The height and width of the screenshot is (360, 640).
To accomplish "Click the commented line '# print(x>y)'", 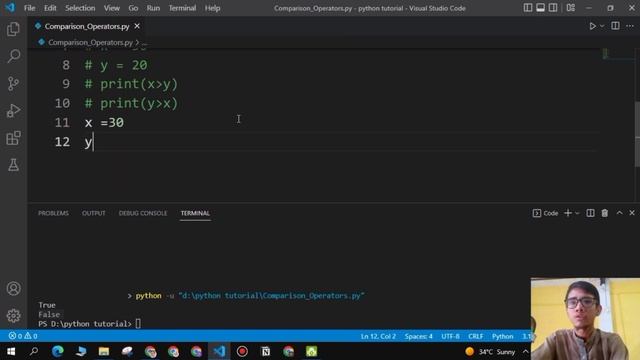I will coord(131,84).
